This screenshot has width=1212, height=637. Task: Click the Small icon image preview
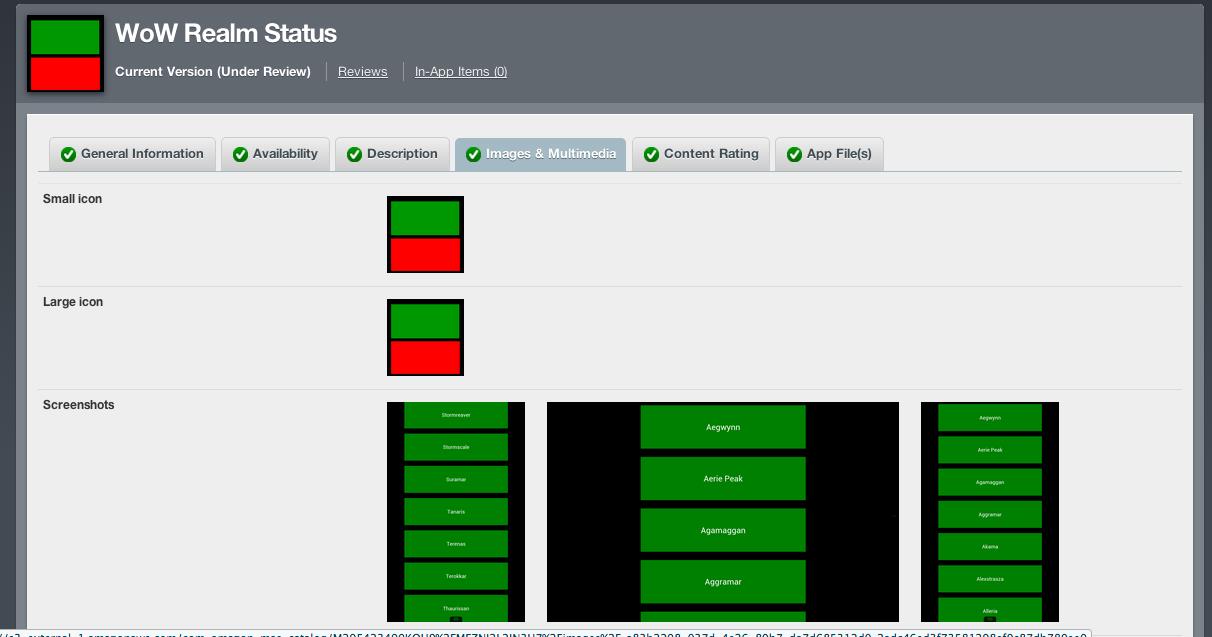[x=425, y=234]
